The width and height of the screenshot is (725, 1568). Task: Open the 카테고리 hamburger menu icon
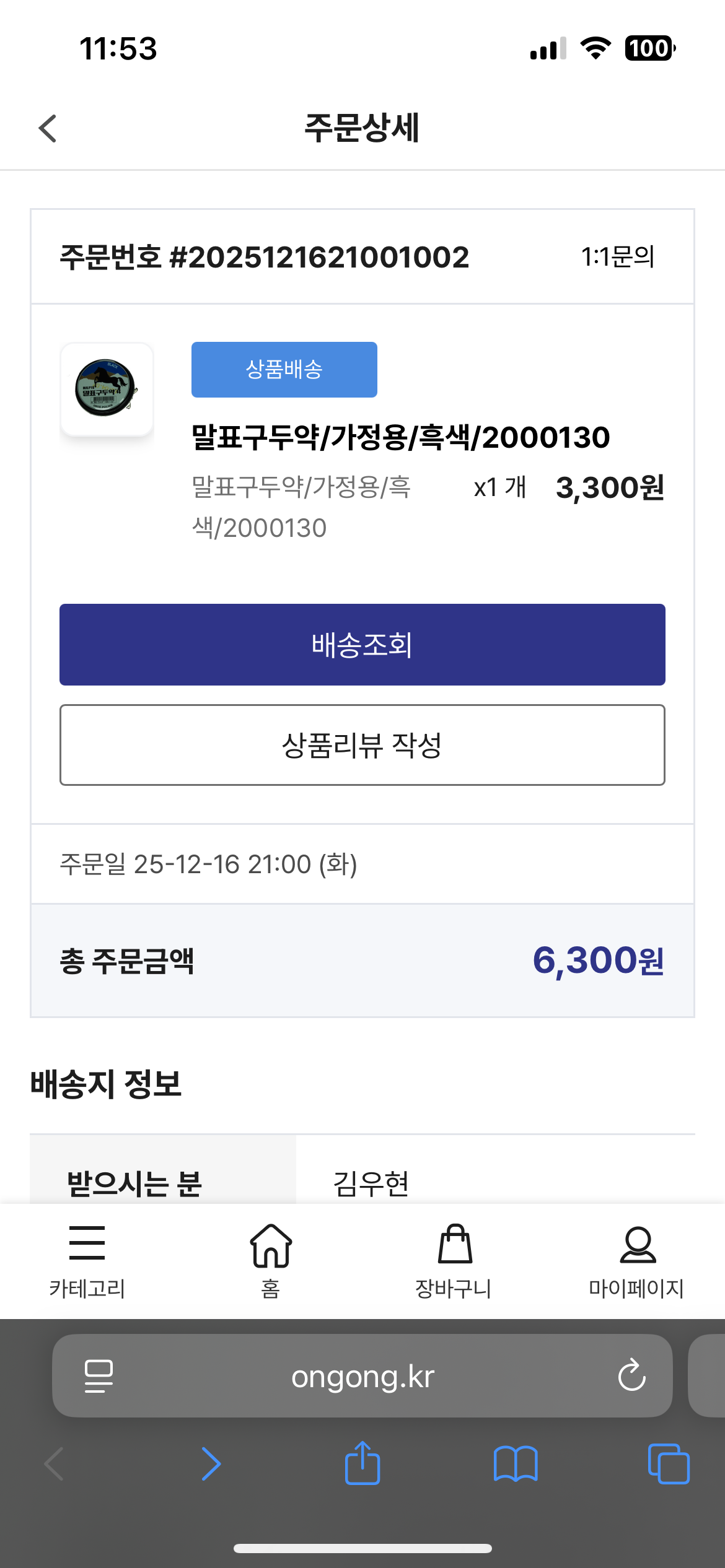click(87, 1243)
